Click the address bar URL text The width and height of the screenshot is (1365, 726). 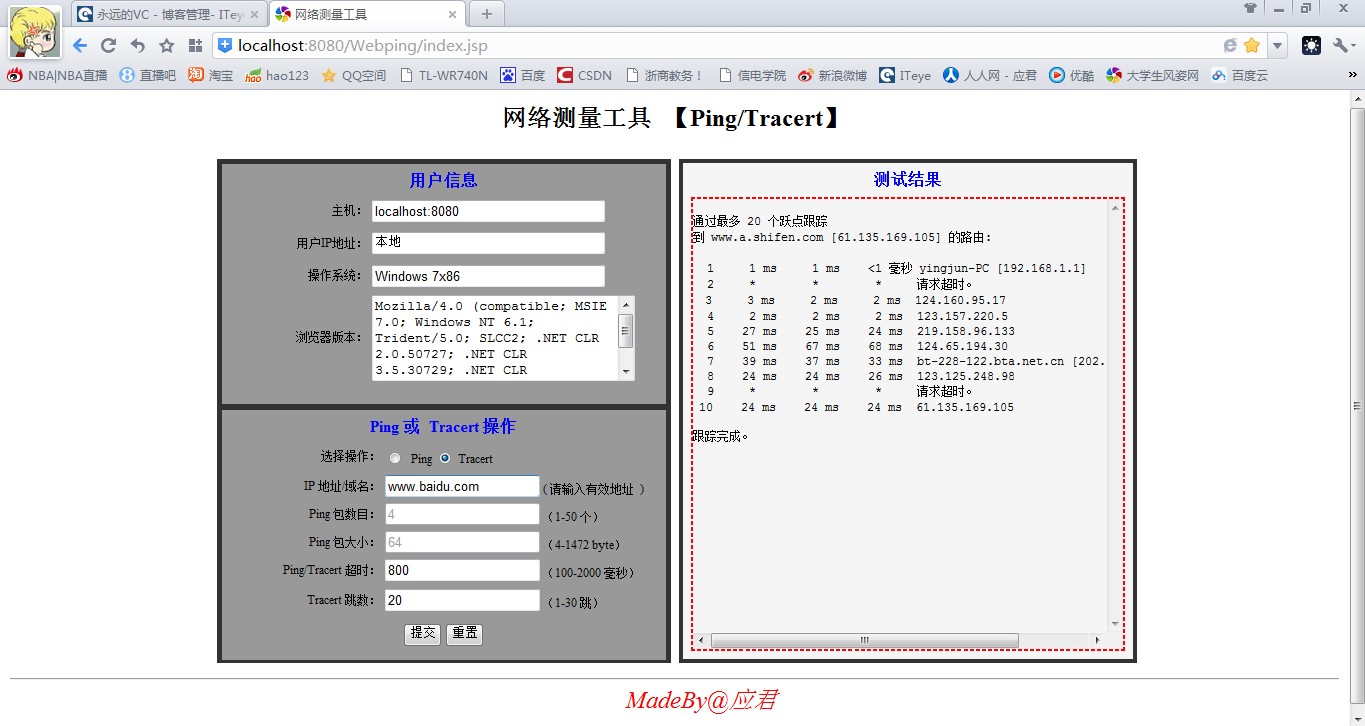coord(363,45)
